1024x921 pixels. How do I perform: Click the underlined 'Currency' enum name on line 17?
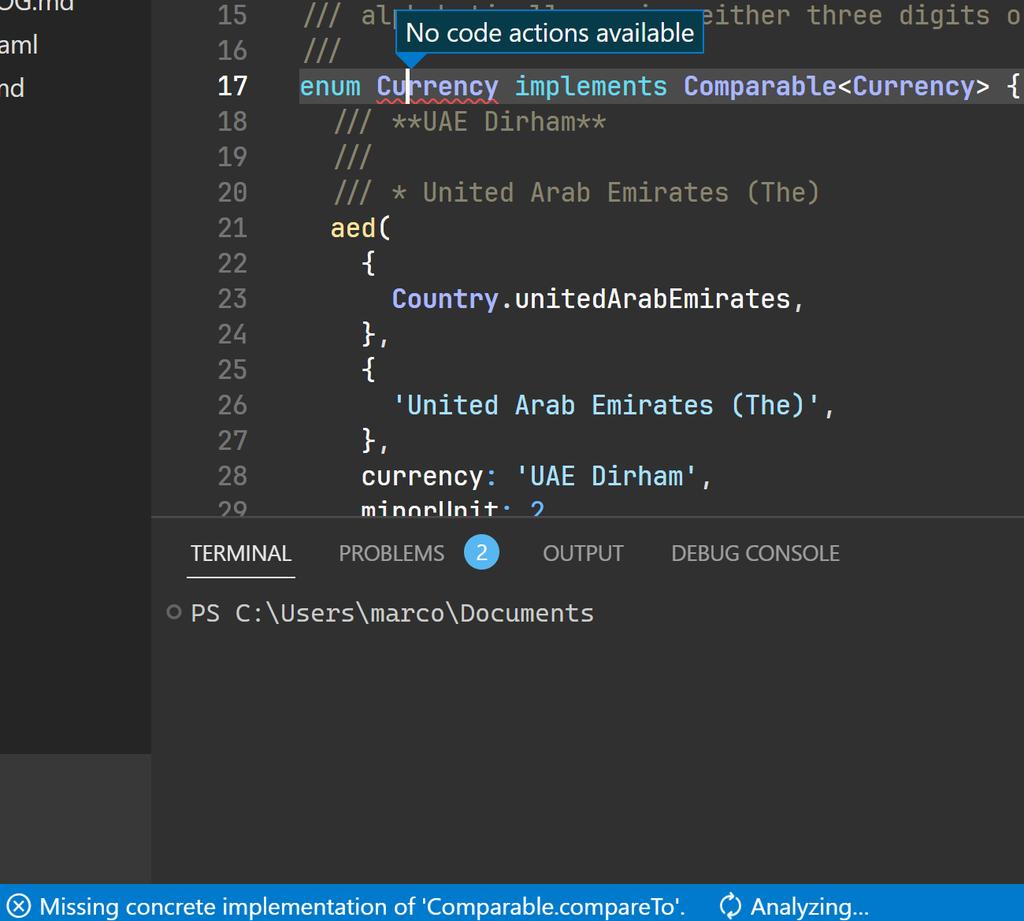coord(438,86)
